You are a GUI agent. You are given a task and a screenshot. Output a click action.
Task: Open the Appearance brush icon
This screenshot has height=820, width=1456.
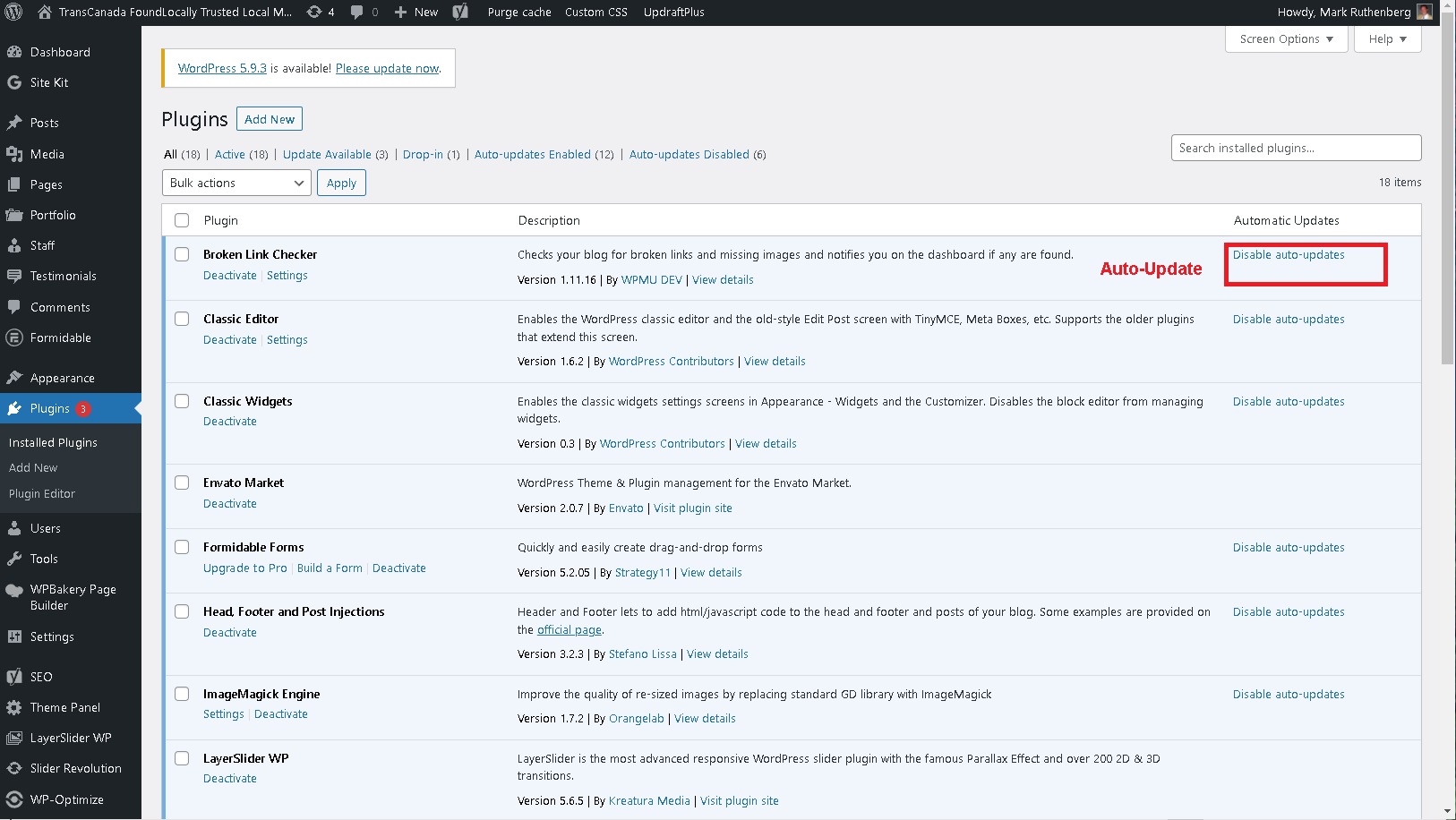click(x=14, y=378)
